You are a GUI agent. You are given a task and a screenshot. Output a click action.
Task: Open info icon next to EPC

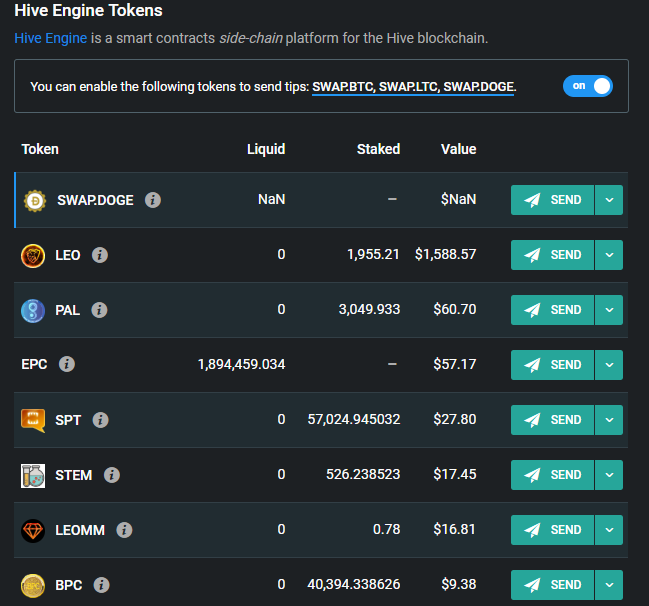[x=67, y=364]
